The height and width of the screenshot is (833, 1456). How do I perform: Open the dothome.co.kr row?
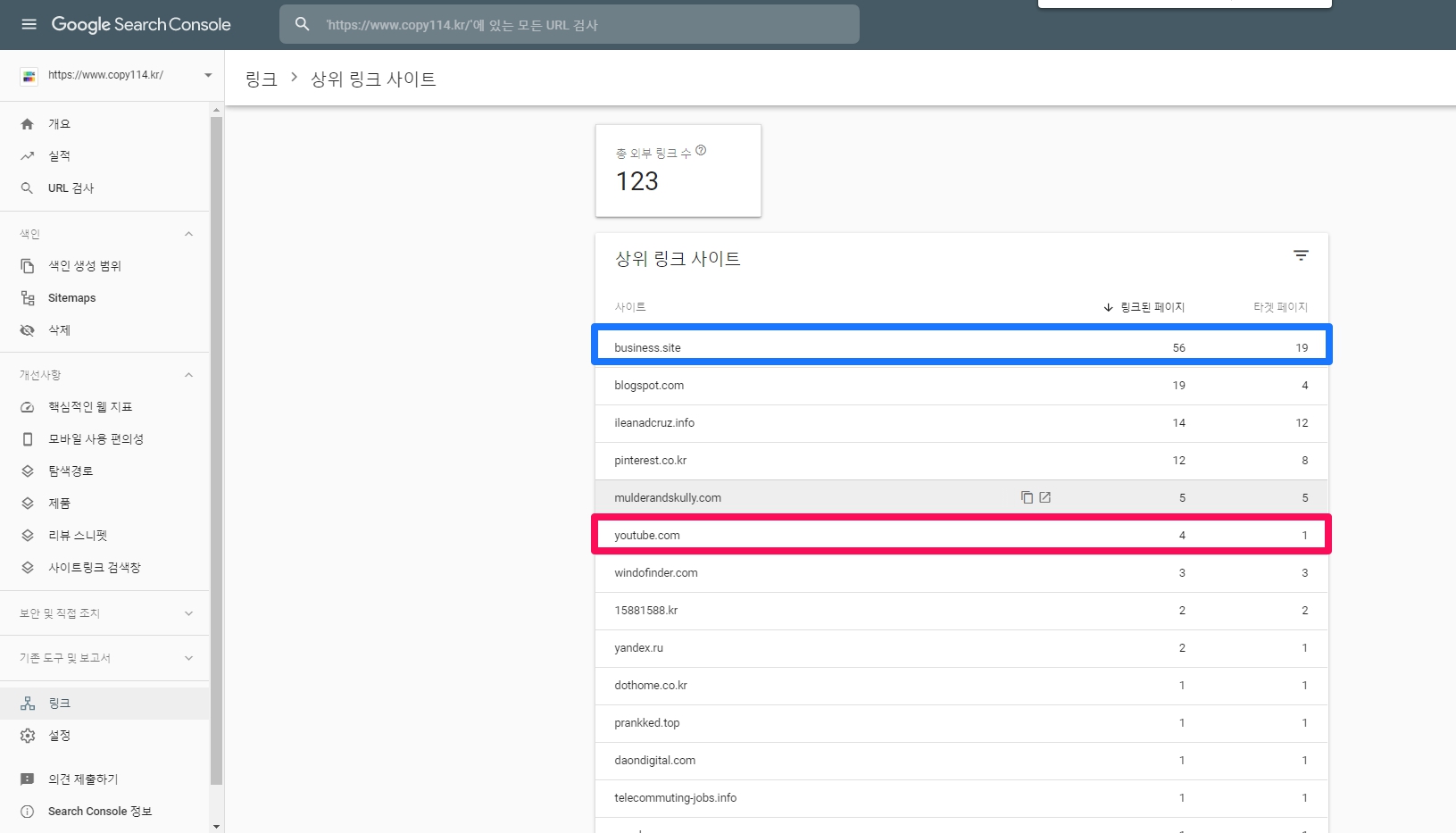[x=961, y=686]
